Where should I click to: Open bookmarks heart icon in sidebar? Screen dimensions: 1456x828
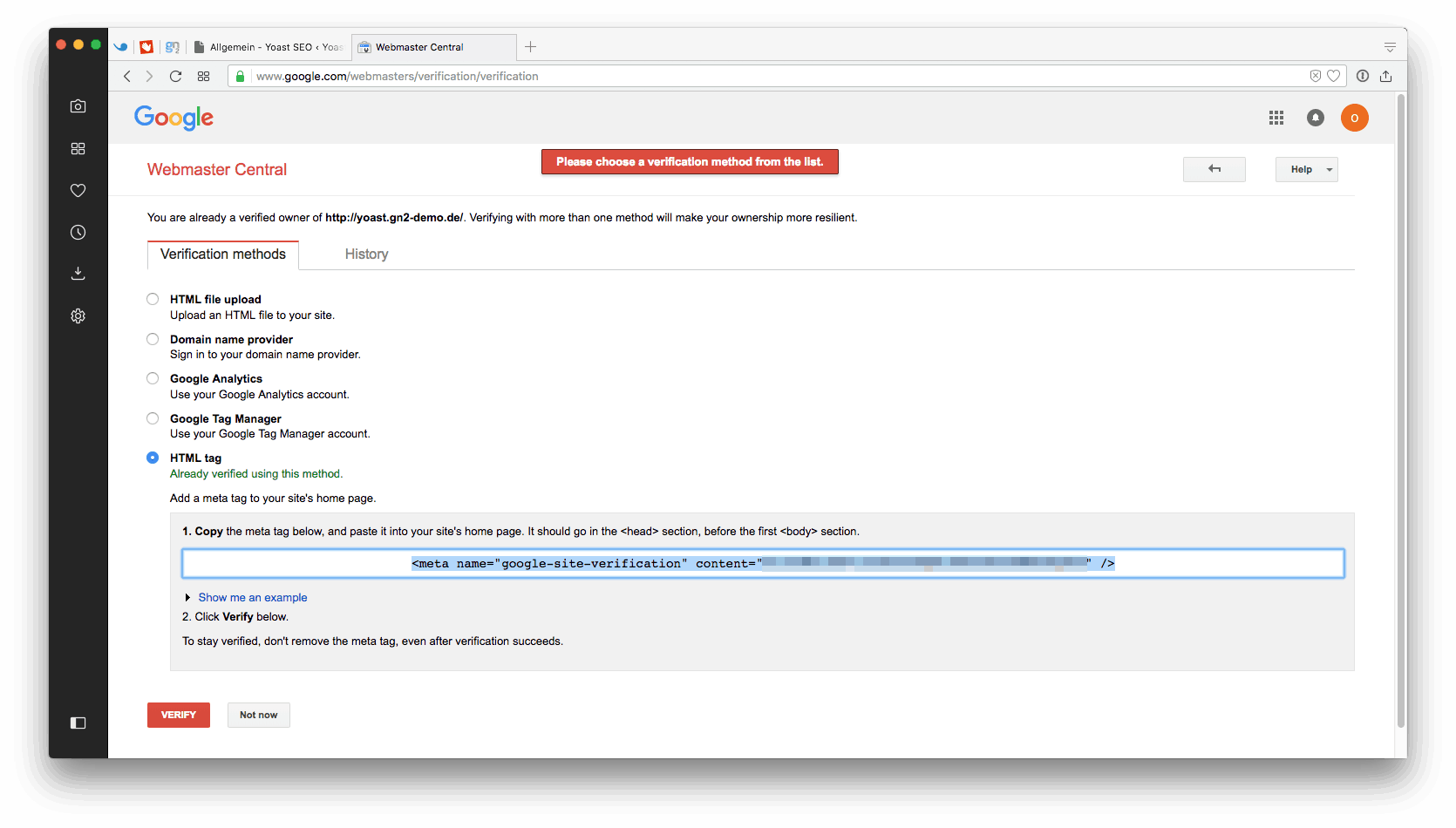78,190
